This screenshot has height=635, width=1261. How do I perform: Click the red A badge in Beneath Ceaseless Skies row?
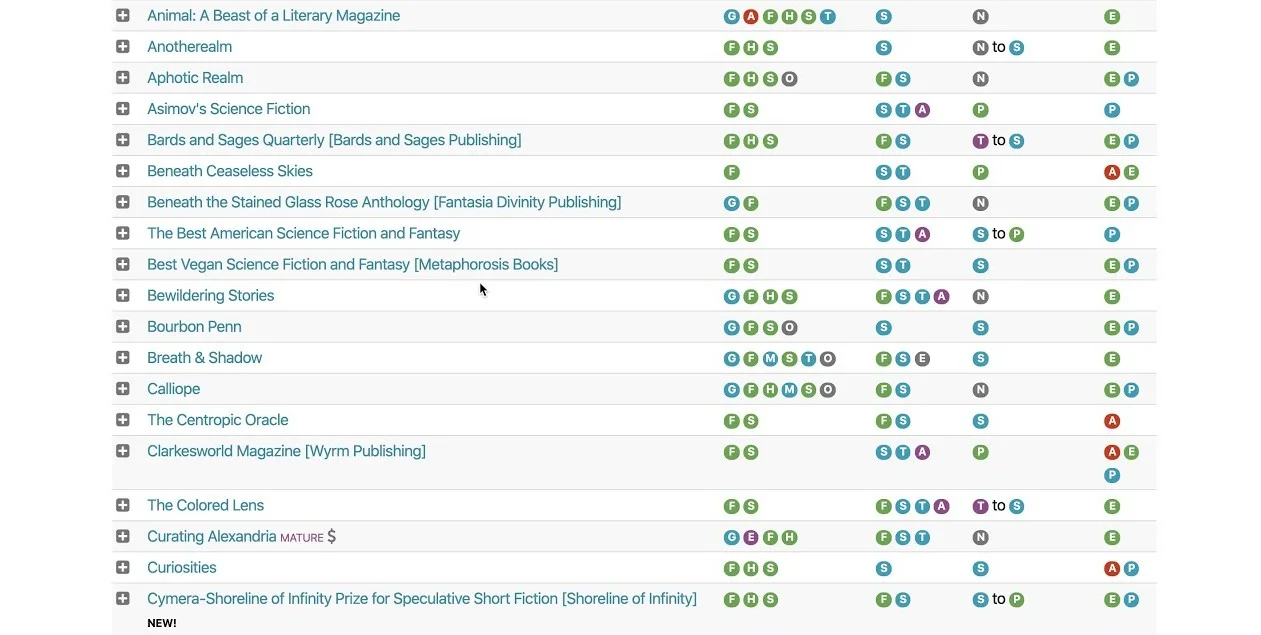(x=1111, y=172)
